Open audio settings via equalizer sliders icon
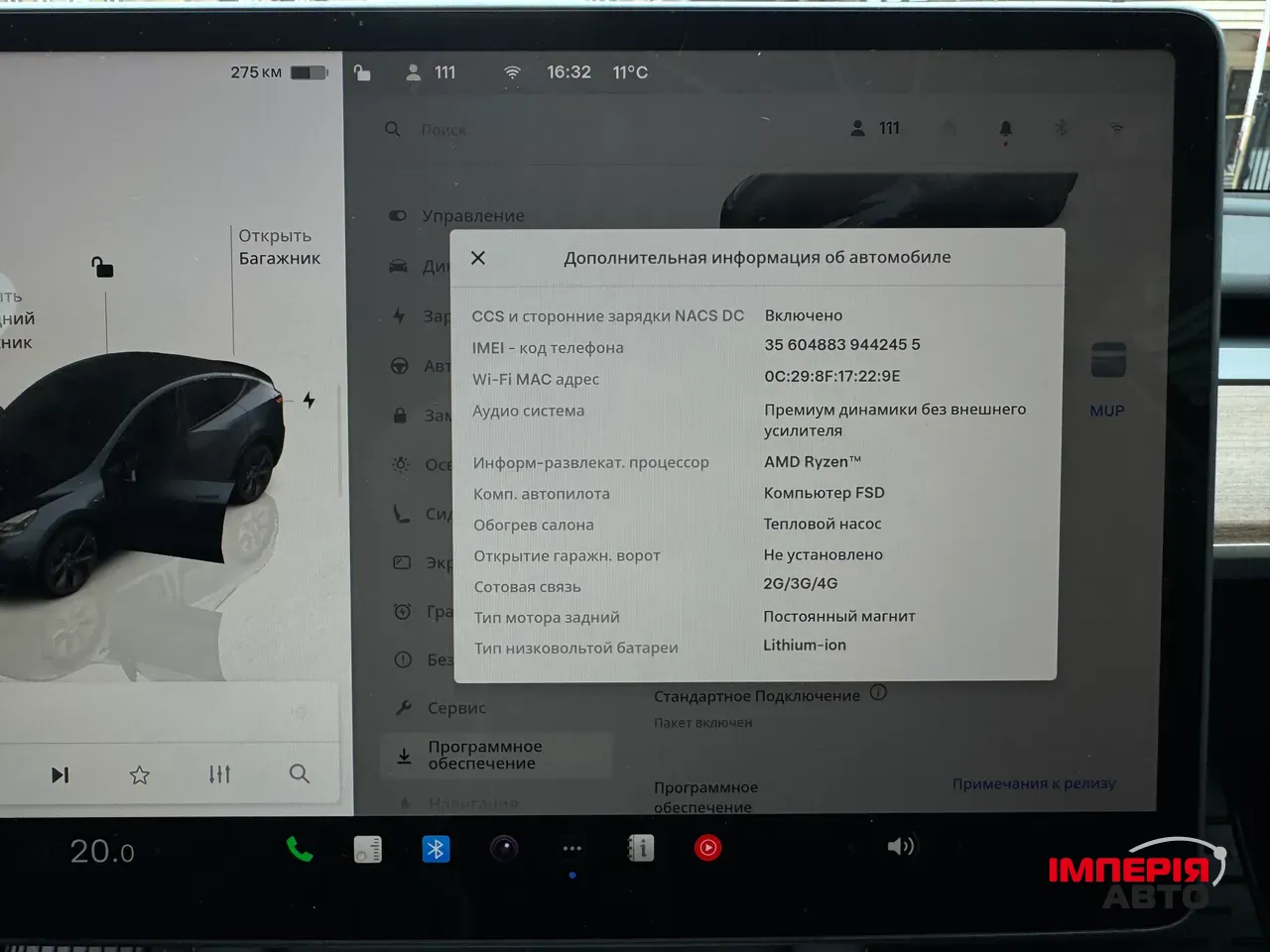 (x=219, y=773)
